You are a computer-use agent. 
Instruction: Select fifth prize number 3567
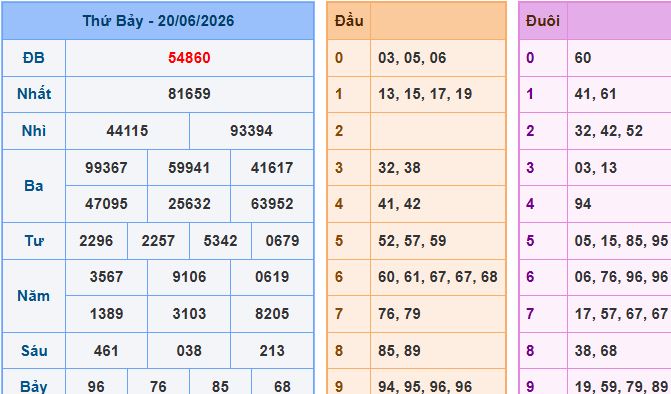[106, 277]
